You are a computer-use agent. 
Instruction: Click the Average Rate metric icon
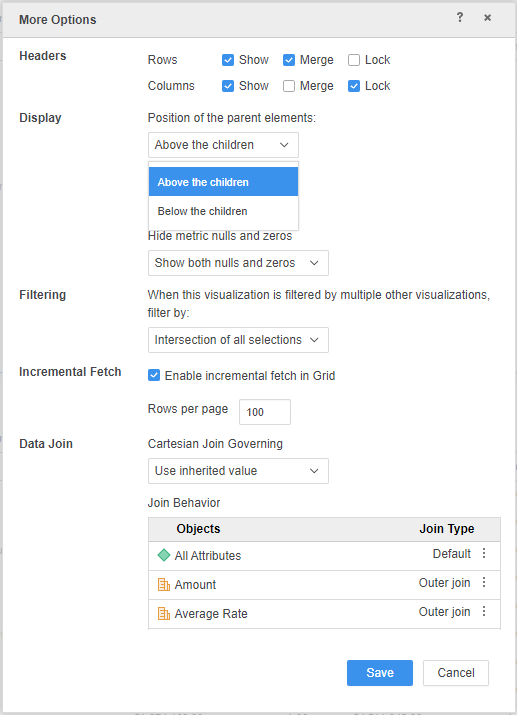pyautogui.click(x=164, y=613)
